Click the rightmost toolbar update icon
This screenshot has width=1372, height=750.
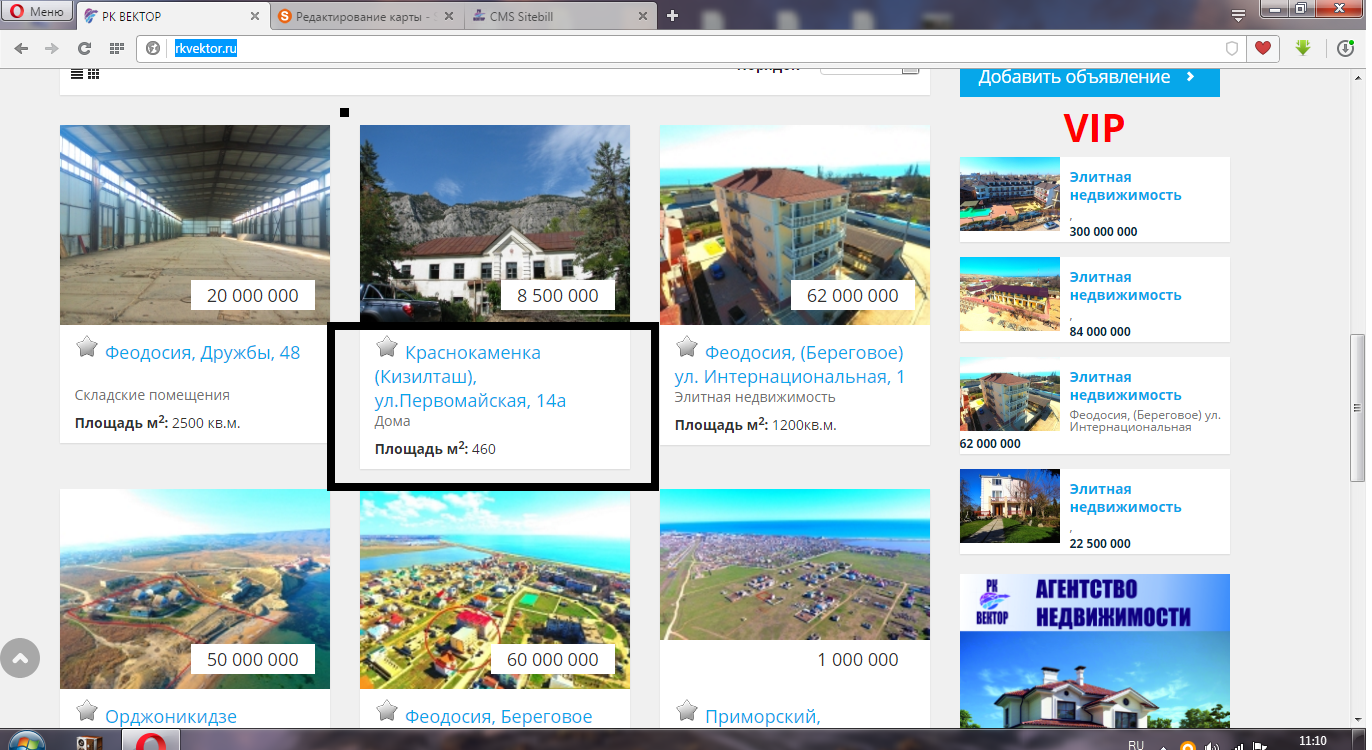1346,48
